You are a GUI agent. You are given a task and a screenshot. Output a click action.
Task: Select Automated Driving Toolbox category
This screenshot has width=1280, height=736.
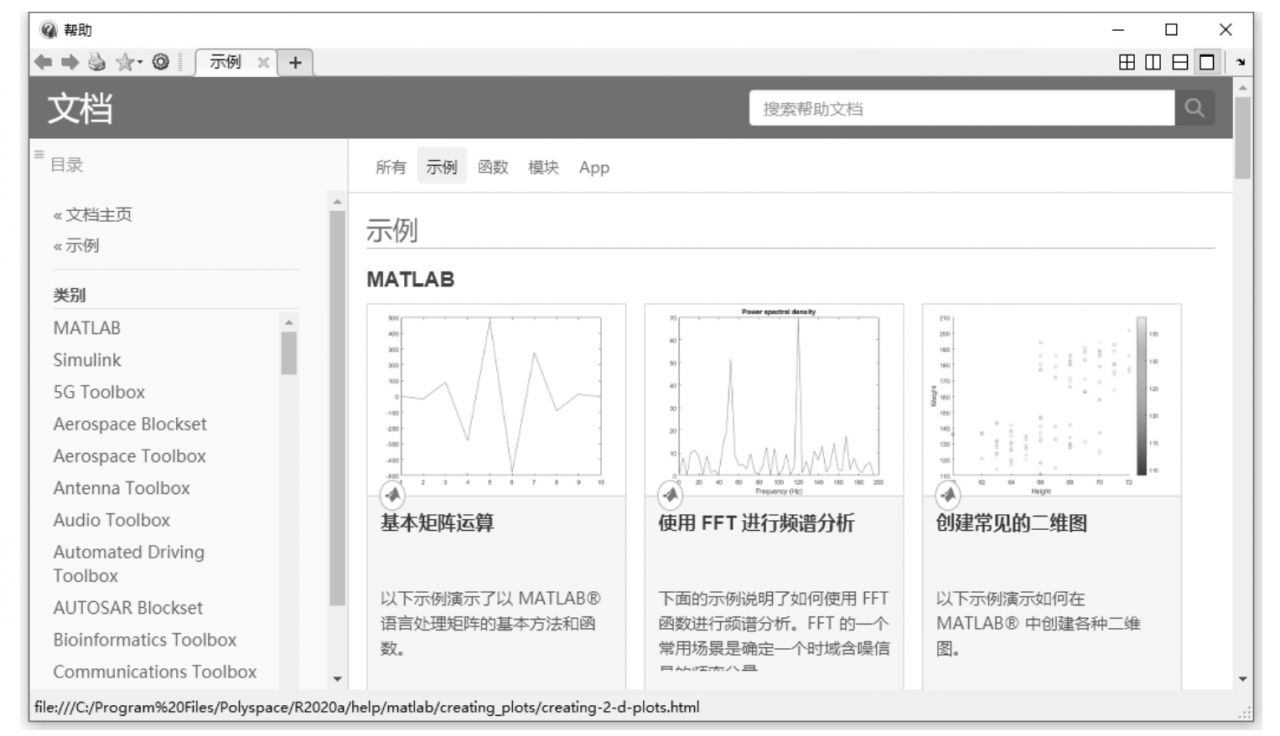point(128,564)
